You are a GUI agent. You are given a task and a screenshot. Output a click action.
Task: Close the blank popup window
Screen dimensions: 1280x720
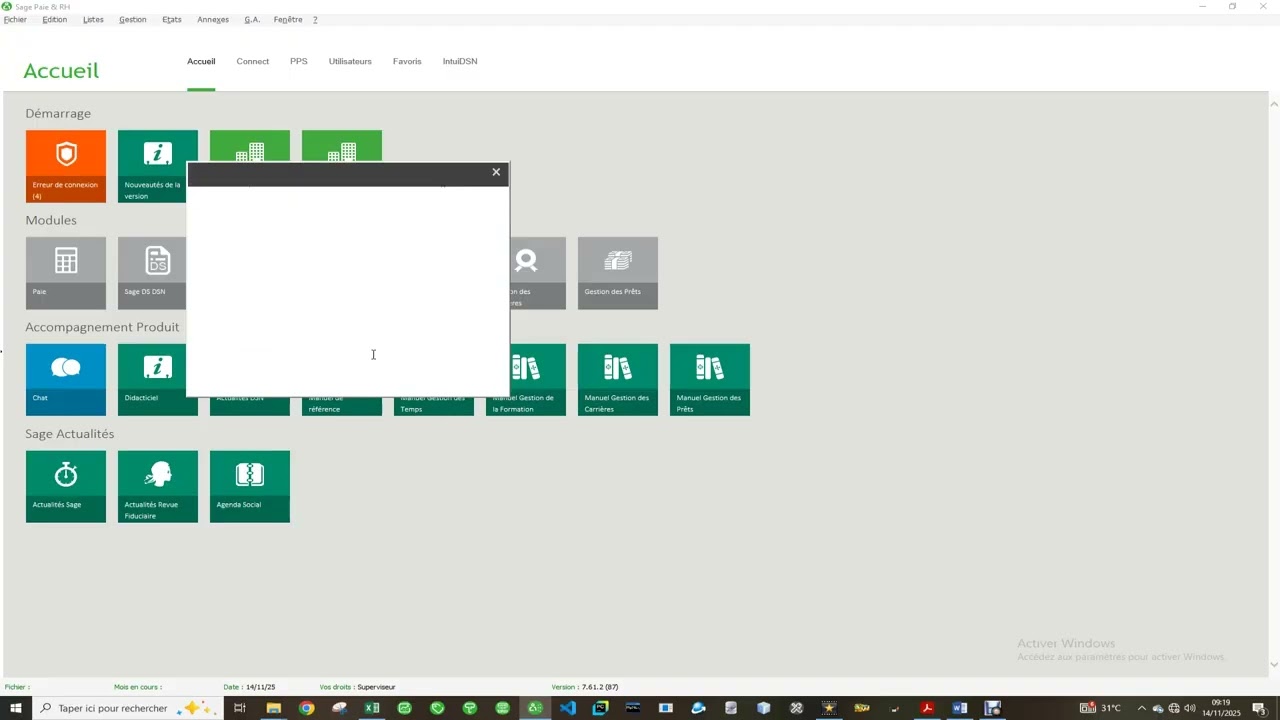496,172
